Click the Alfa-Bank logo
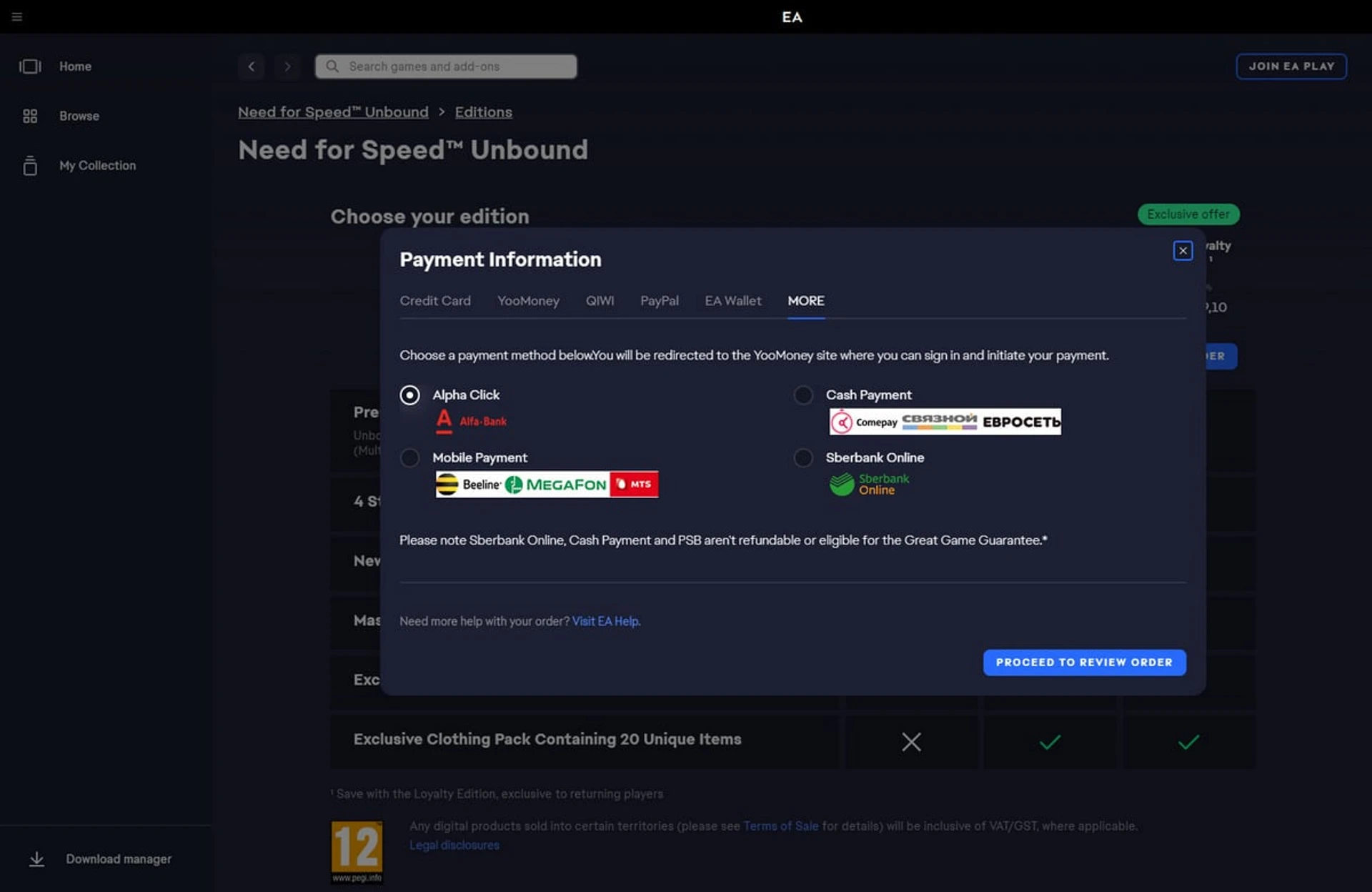Screen dimensions: 1372x892 (472, 421)
